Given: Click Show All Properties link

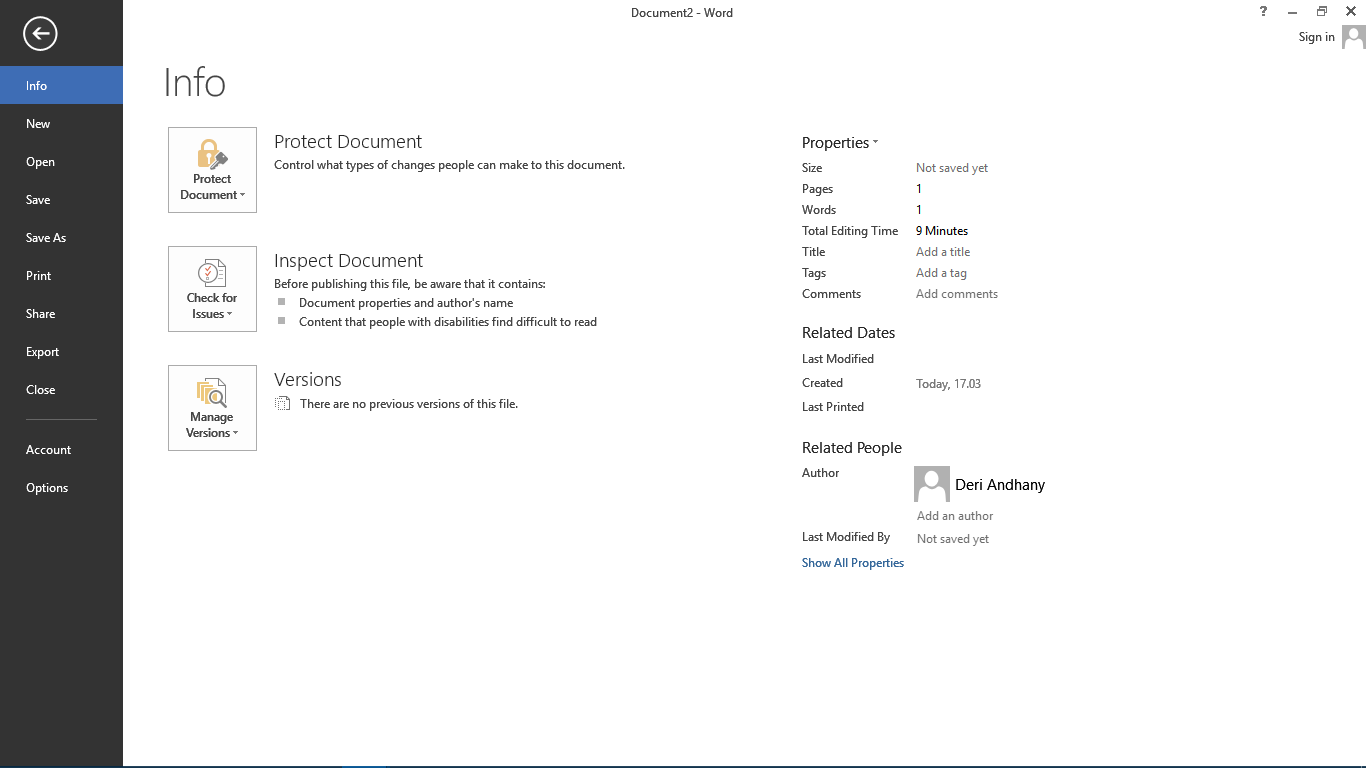Looking at the screenshot, I should [x=853, y=563].
